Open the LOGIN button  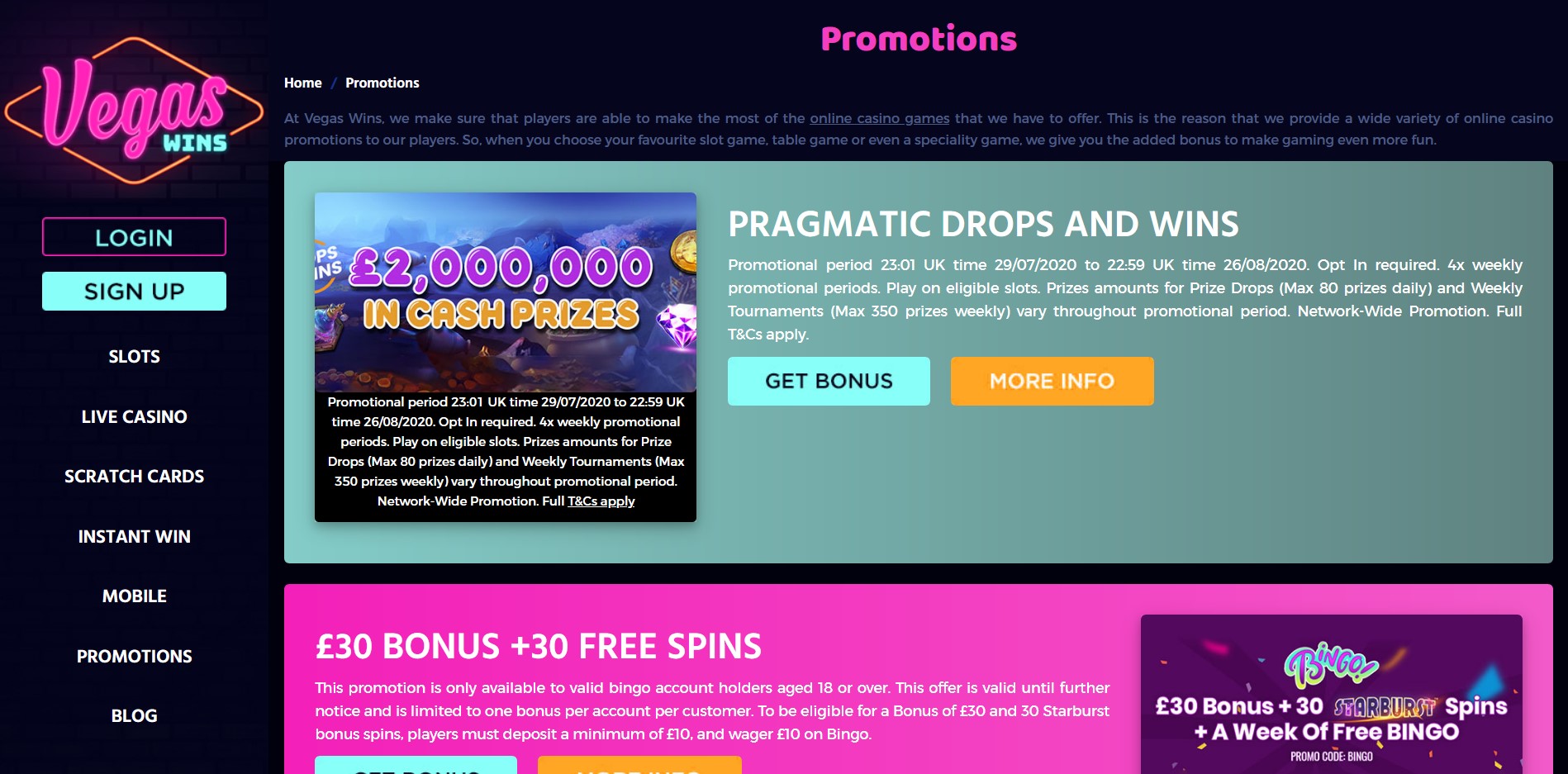coord(134,237)
